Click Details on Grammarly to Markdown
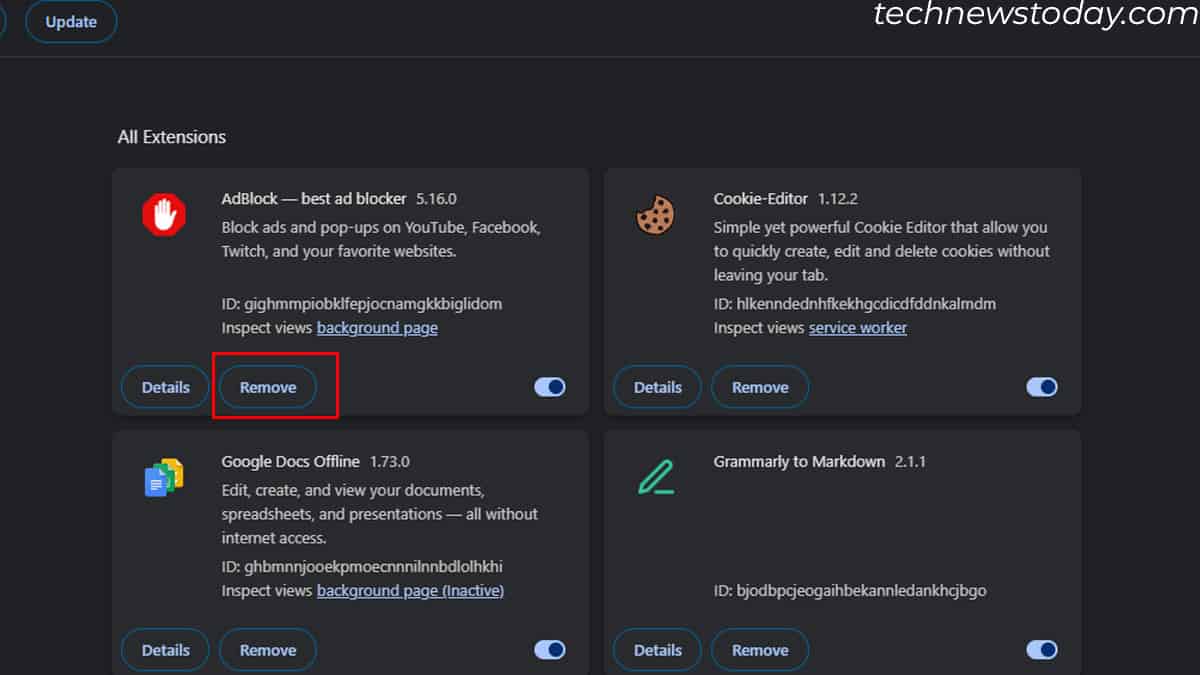The width and height of the screenshot is (1200, 675). pos(656,649)
